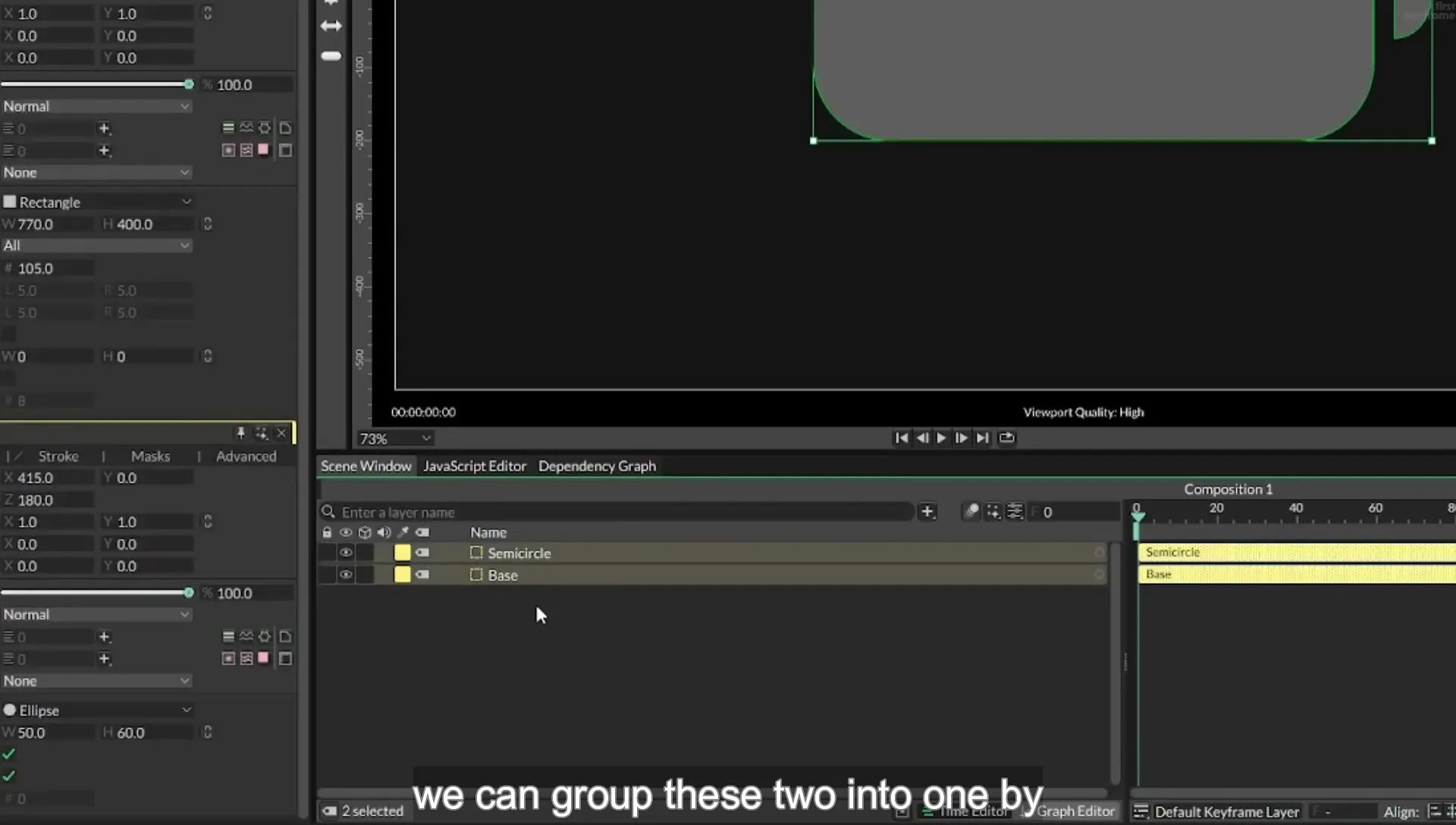Screen dimensions: 1456x825
Task: Click the add layer plus button
Action: [x=927, y=512]
